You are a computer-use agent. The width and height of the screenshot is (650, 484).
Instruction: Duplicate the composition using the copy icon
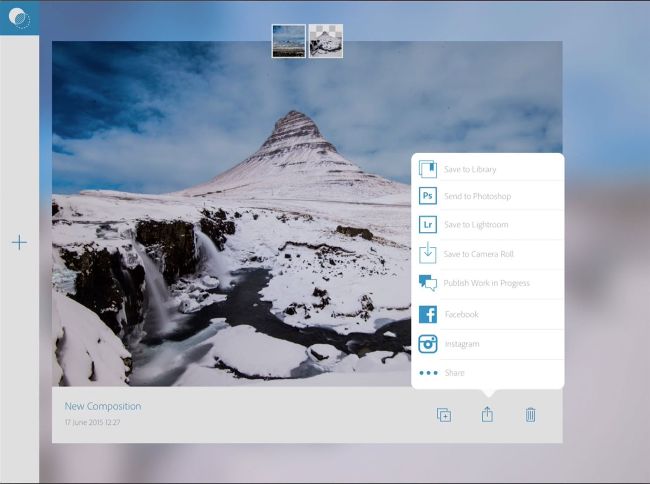[444, 415]
